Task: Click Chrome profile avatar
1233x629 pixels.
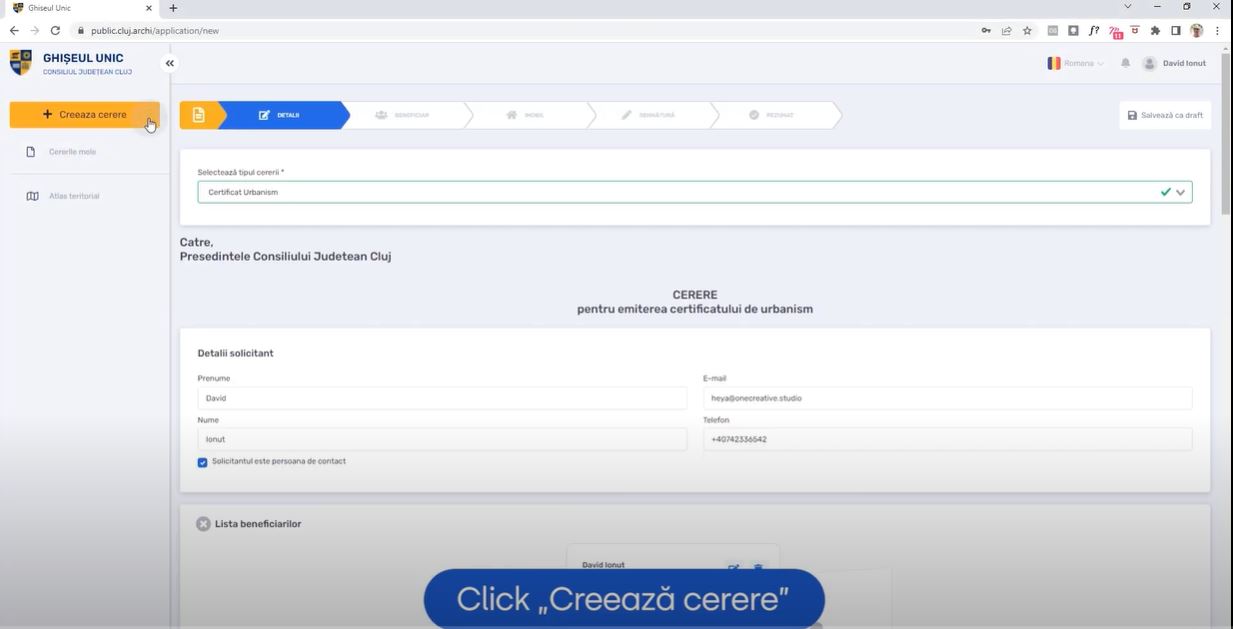Action: (1197, 31)
